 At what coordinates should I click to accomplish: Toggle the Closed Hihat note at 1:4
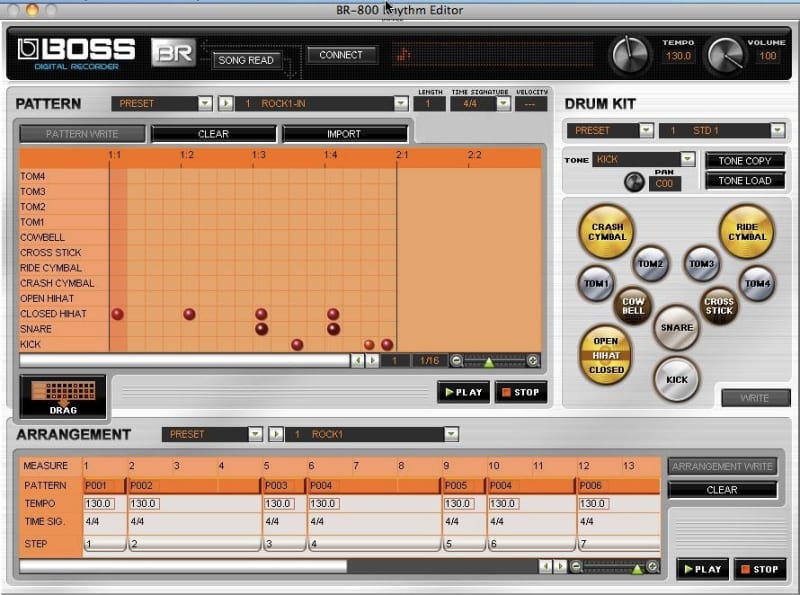click(333, 314)
